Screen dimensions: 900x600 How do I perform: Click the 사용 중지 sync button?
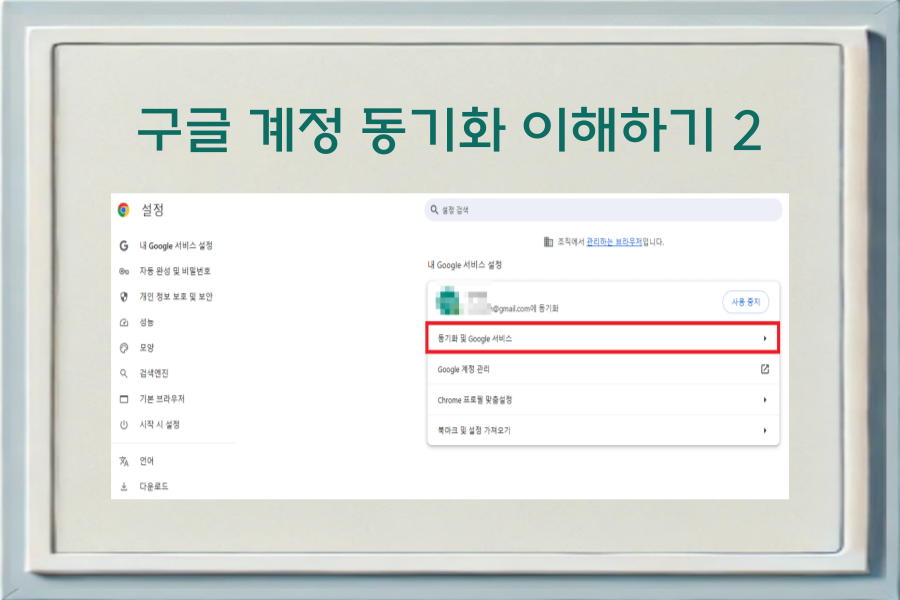point(745,302)
